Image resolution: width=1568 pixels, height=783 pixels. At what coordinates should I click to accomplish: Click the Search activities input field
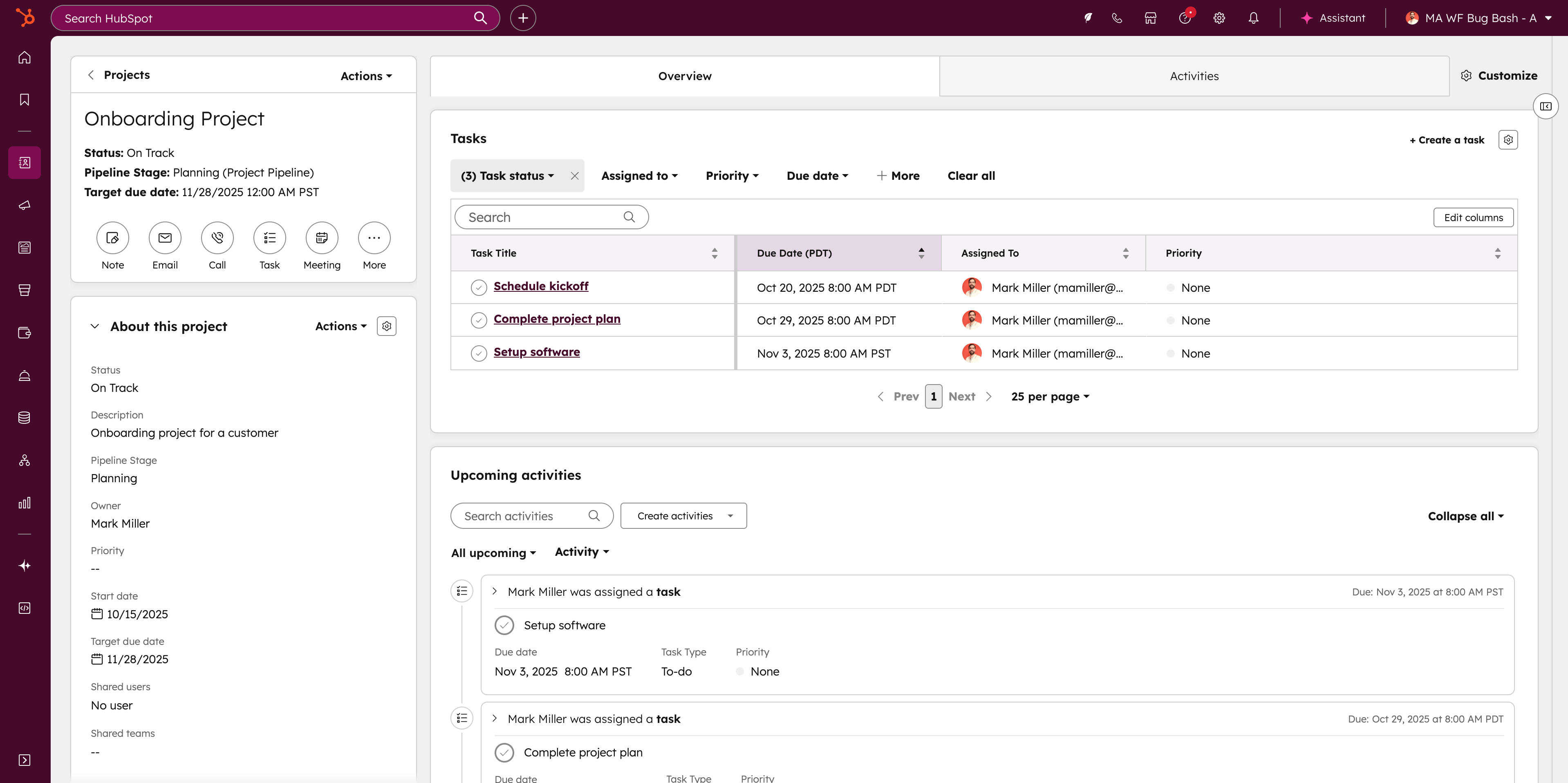[524, 516]
